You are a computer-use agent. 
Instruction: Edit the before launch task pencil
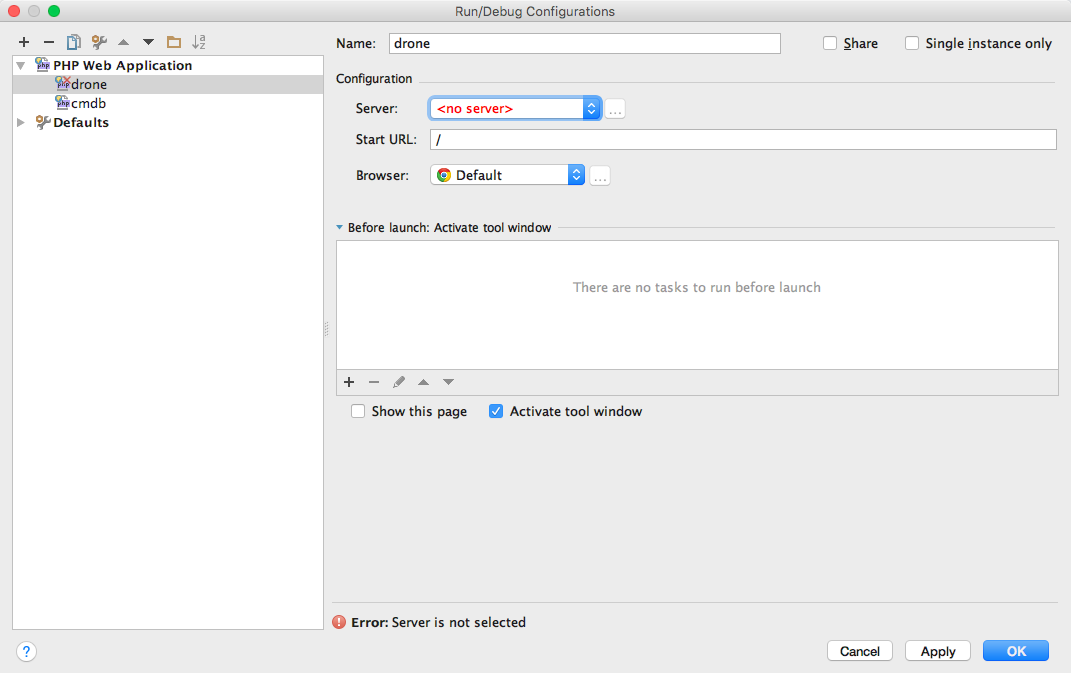(x=399, y=382)
